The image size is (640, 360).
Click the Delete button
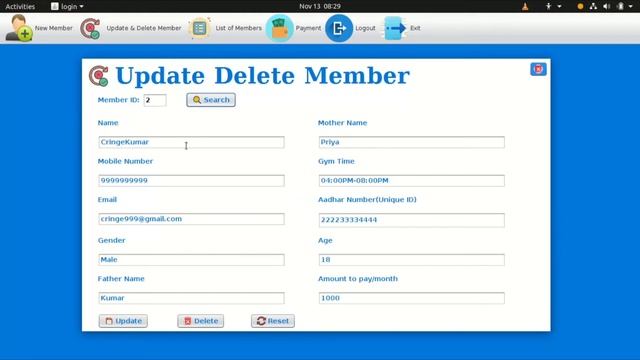tap(200, 321)
